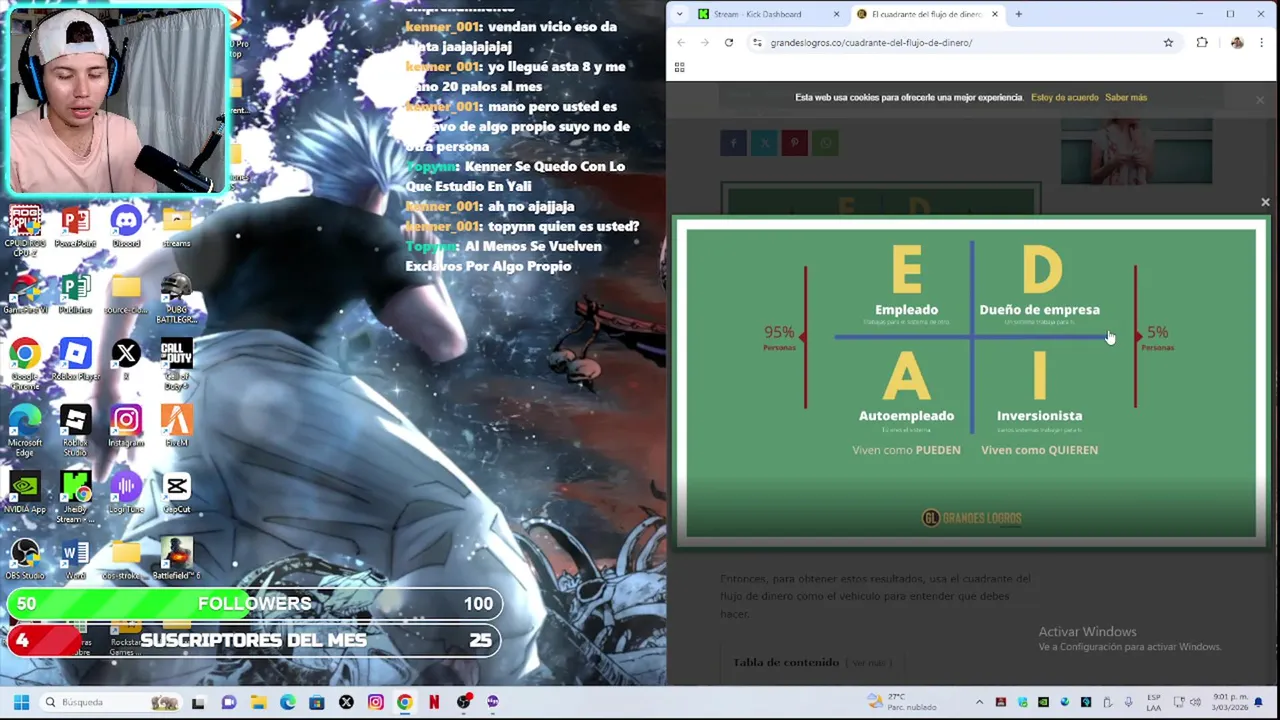Open Microsoft Store from the taskbar

[x=317, y=702]
